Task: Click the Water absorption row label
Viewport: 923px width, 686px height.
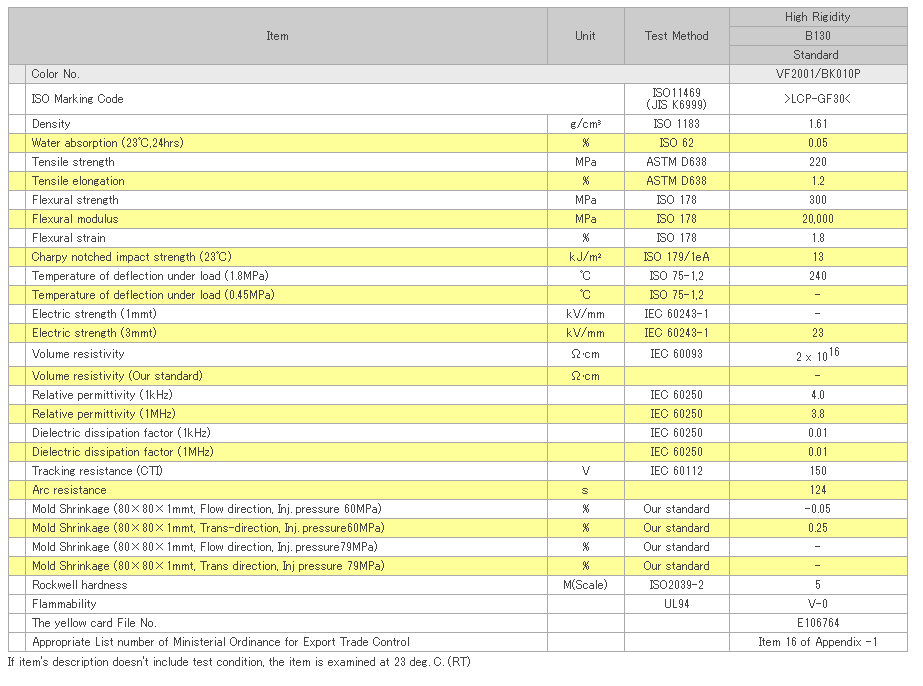Action: pos(107,143)
